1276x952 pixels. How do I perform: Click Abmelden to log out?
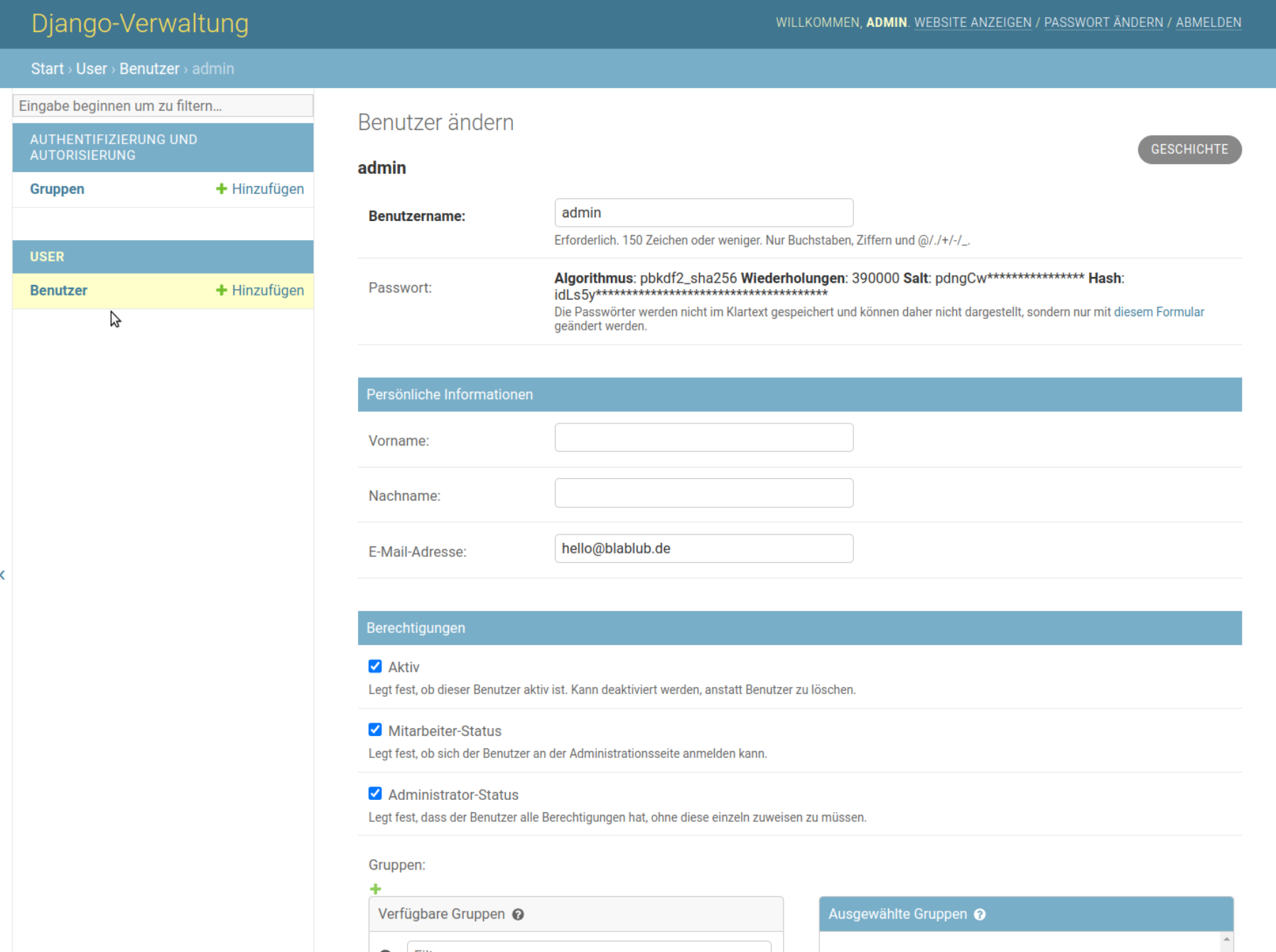coord(1208,23)
